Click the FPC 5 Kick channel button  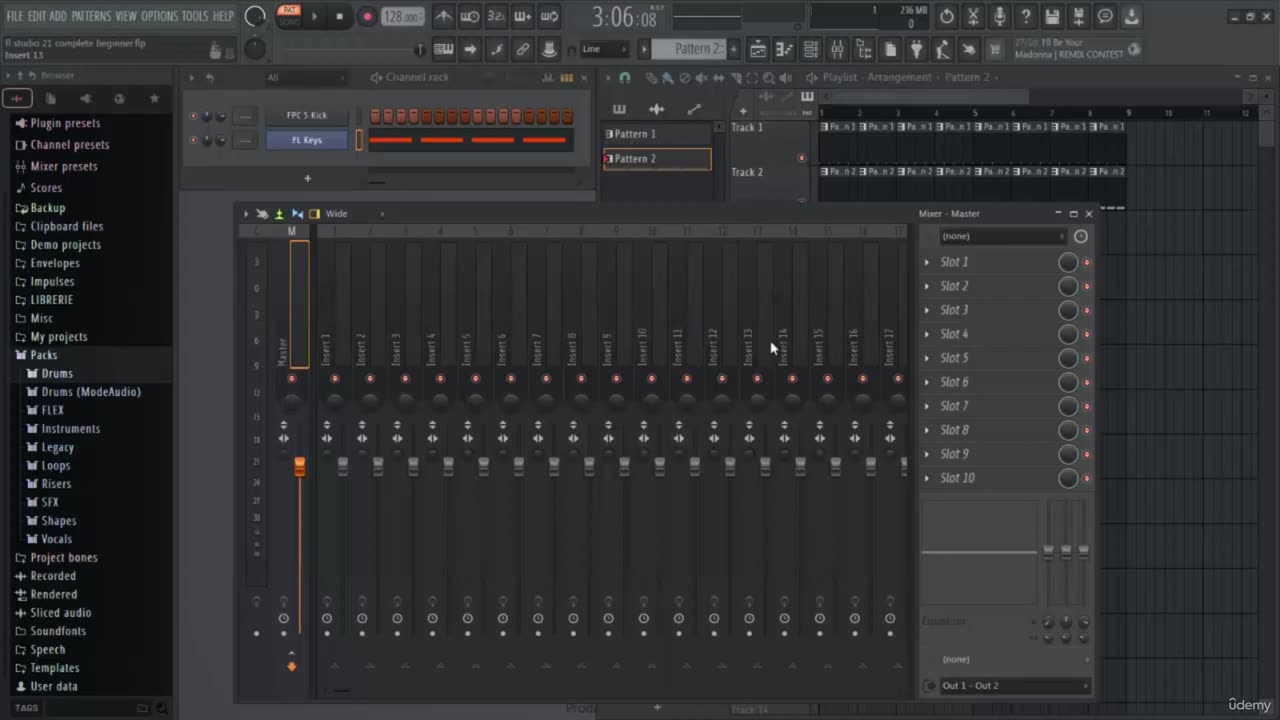click(307, 116)
